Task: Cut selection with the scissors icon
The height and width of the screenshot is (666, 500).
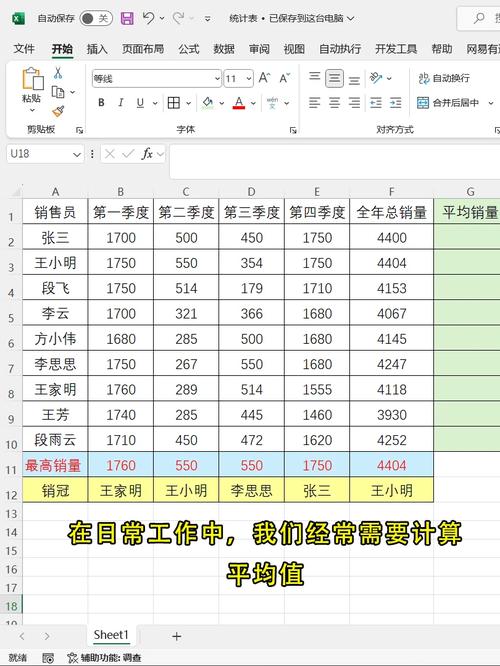Action: [58, 73]
